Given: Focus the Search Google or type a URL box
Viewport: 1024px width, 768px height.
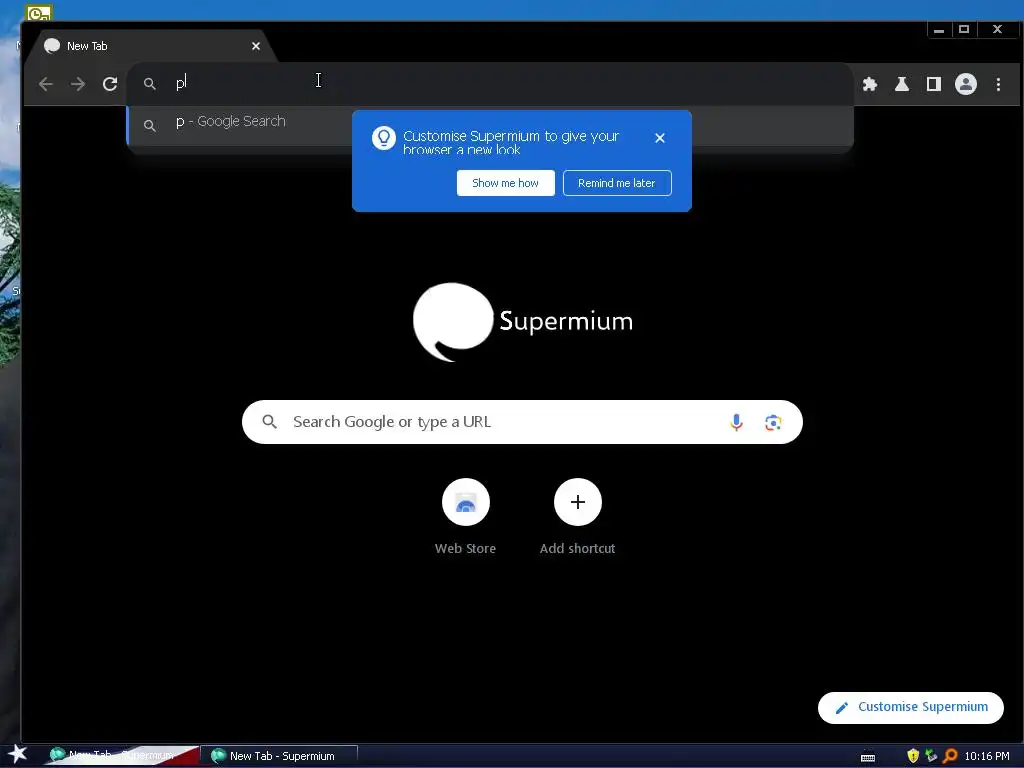Looking at the screenshot, I should (x=522, y=422).
